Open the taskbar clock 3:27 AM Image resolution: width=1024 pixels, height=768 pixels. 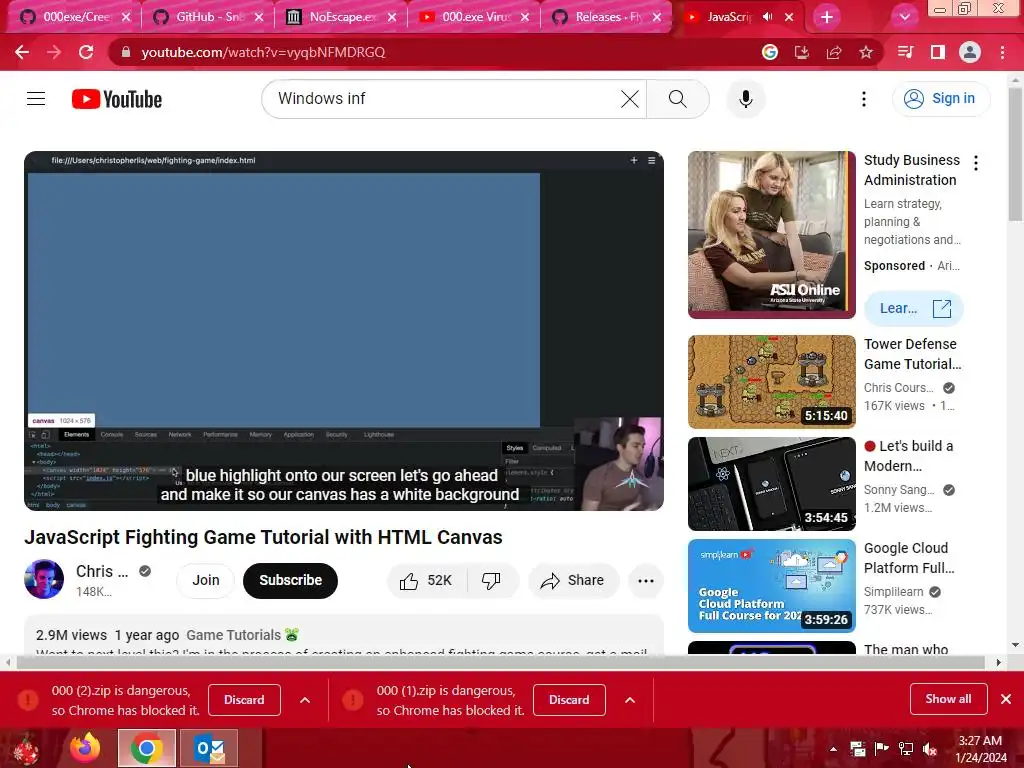tap(980, 749)
